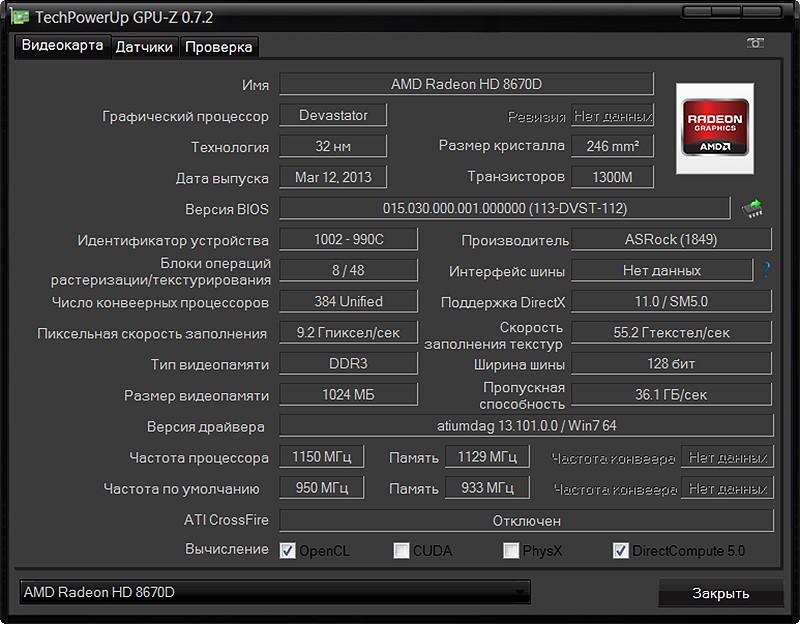Viewport: 800px width, 624px height.
Task: Click the Radeon Graphics AMD logo
Action: [715, 128]
